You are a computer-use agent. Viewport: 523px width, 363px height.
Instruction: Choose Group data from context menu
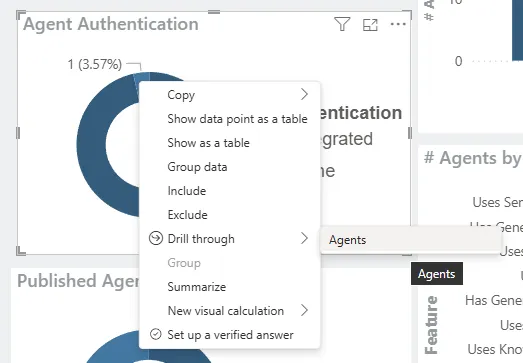[229, 167]
